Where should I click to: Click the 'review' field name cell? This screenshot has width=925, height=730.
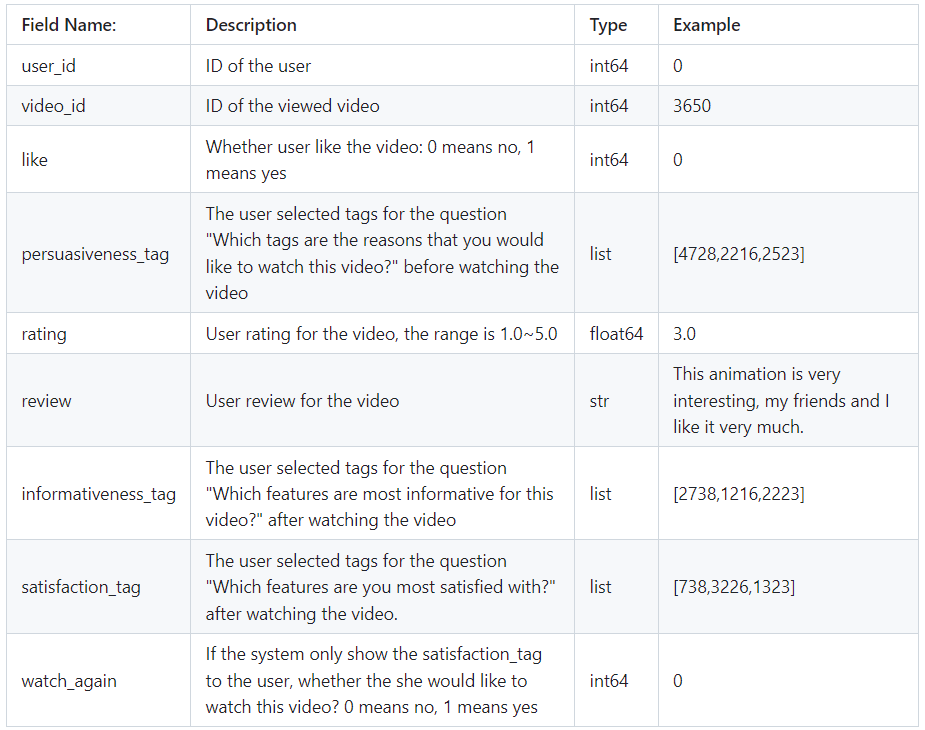pos(46,401)
